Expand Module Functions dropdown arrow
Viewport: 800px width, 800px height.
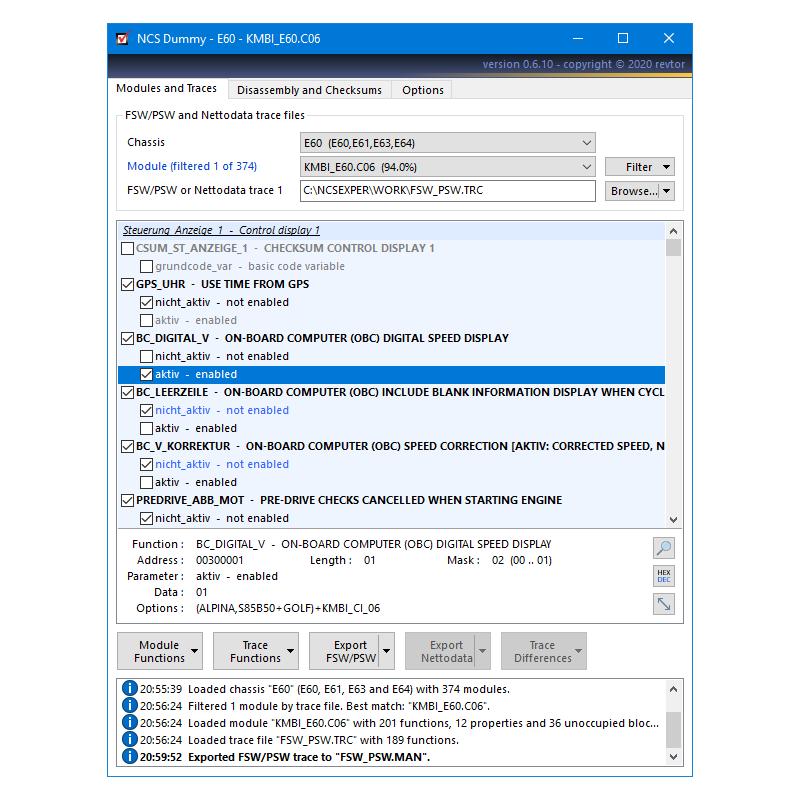click(194, 651)
